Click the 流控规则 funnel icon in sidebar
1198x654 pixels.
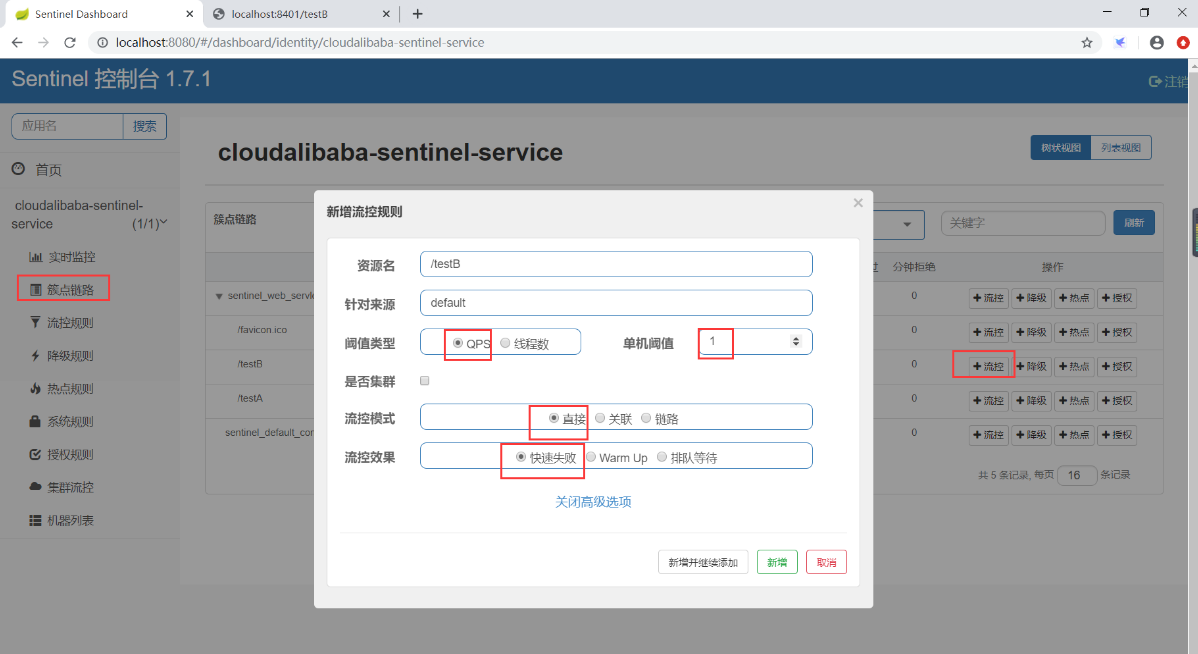click(x=36, y=323)
